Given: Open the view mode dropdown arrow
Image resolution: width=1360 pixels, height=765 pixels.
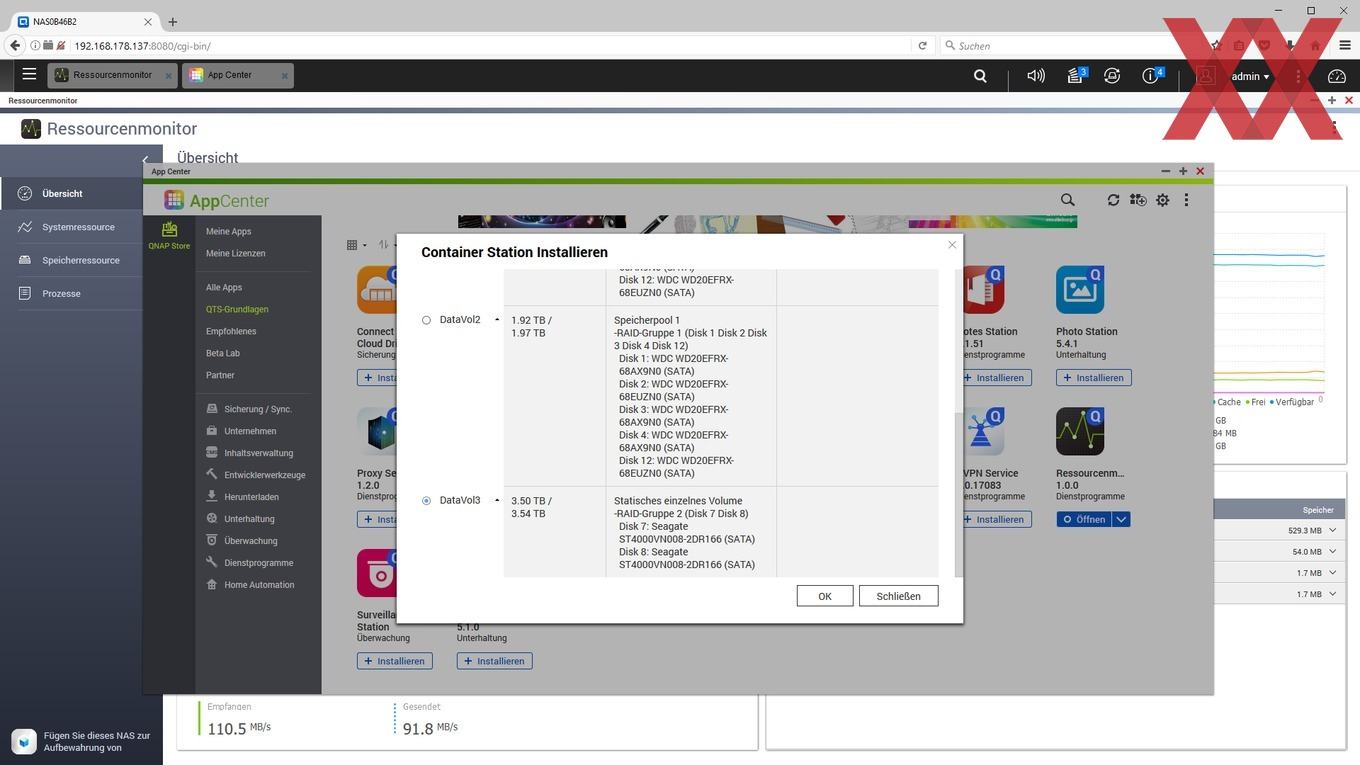Looking at the screenshot, I should click(x=364, y=246).
